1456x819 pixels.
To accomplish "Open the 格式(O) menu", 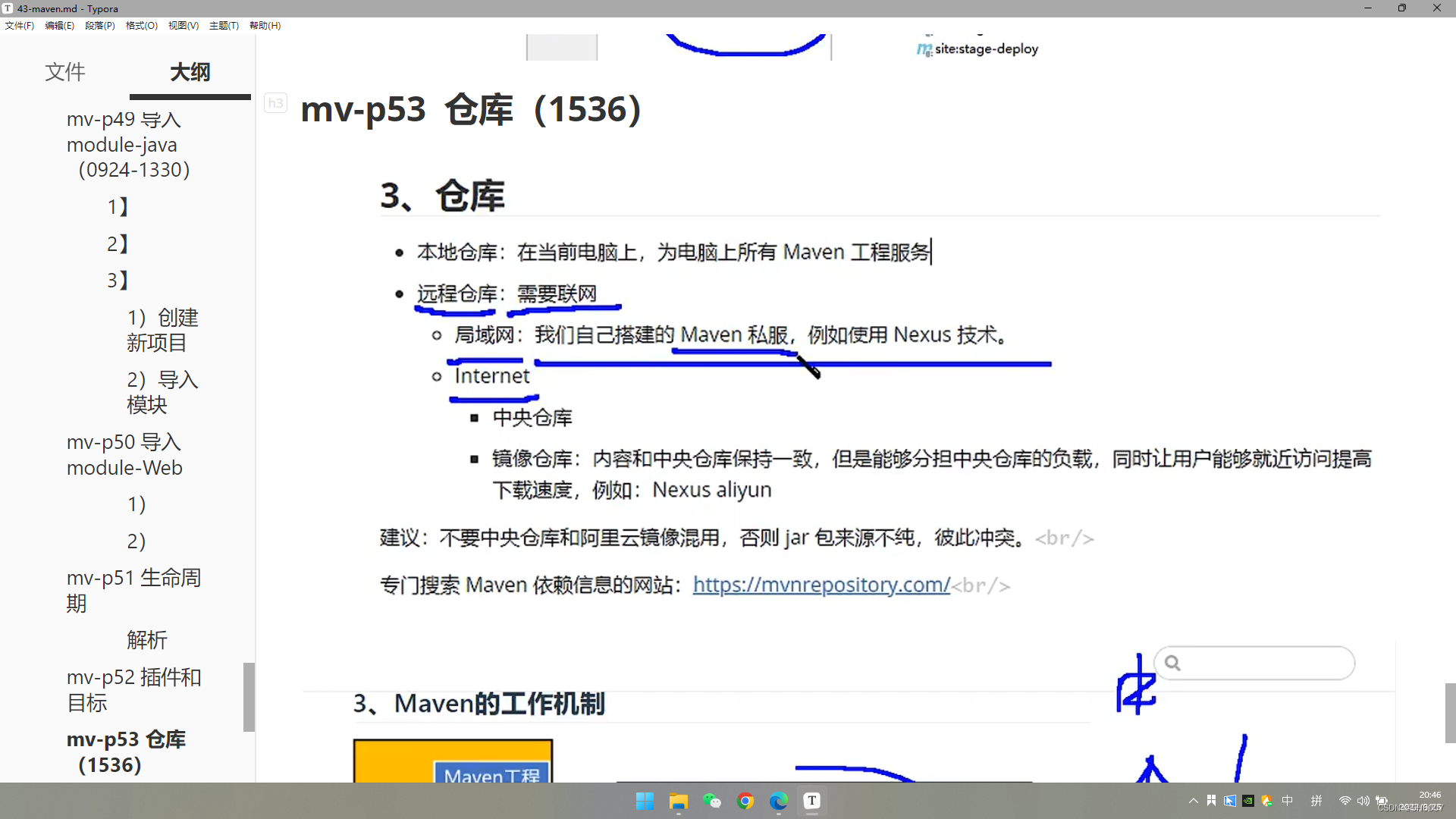I will coord(141,25).
